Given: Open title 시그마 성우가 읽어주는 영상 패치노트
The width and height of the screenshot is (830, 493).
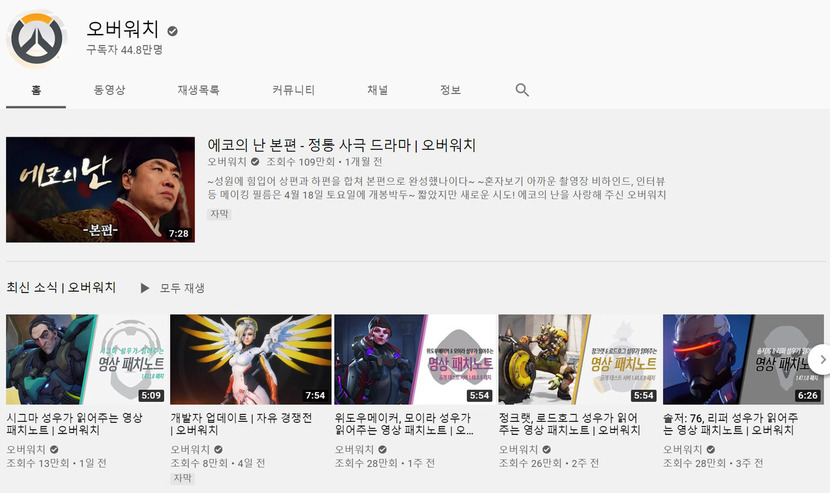Looking at the screenshot, I should [x=75, y=424].
